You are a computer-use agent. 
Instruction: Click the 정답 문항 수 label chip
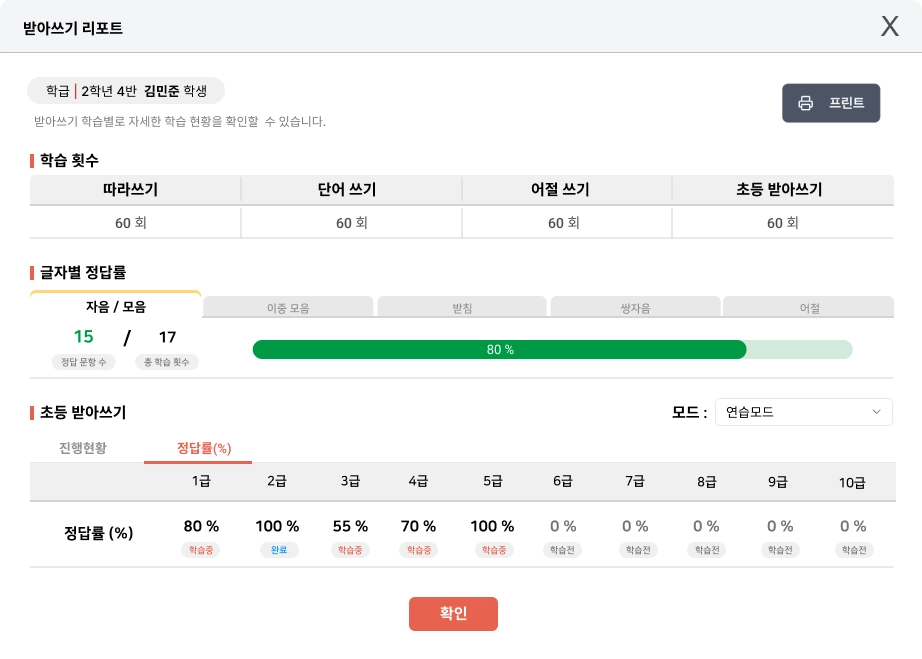click(x=84, y=362)
